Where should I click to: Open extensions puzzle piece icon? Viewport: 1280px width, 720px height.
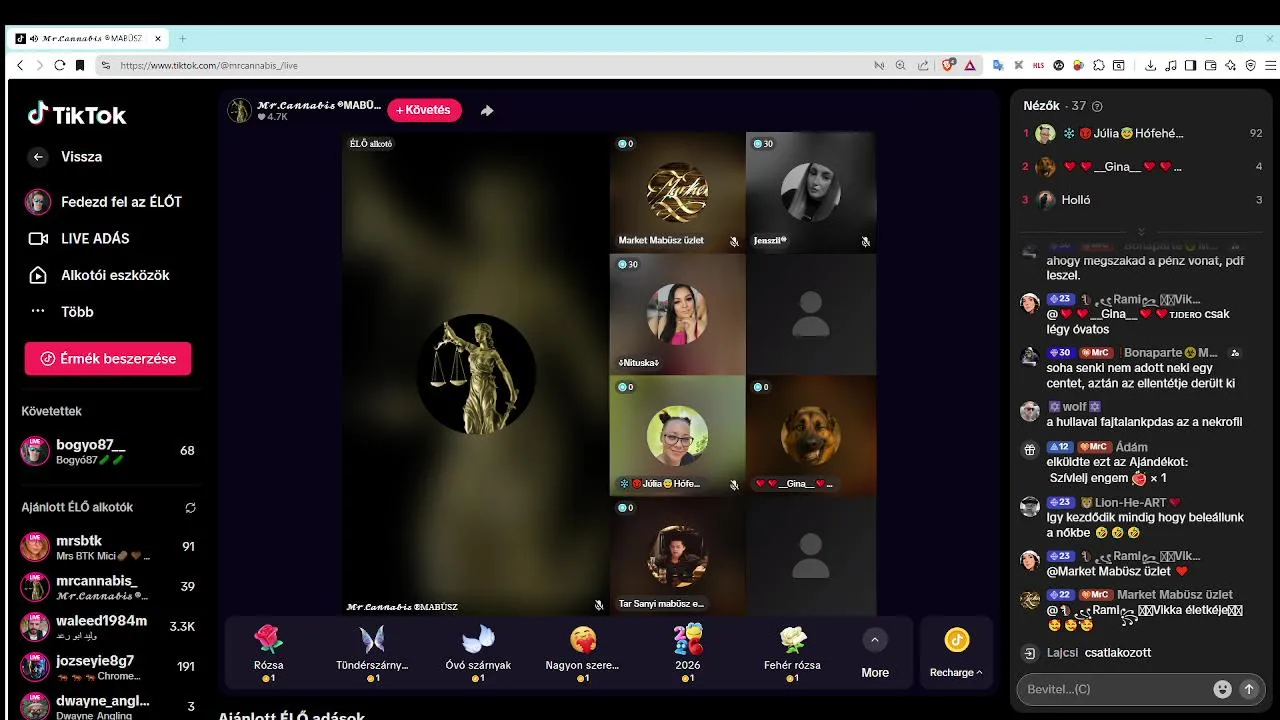pos(1099,65)
